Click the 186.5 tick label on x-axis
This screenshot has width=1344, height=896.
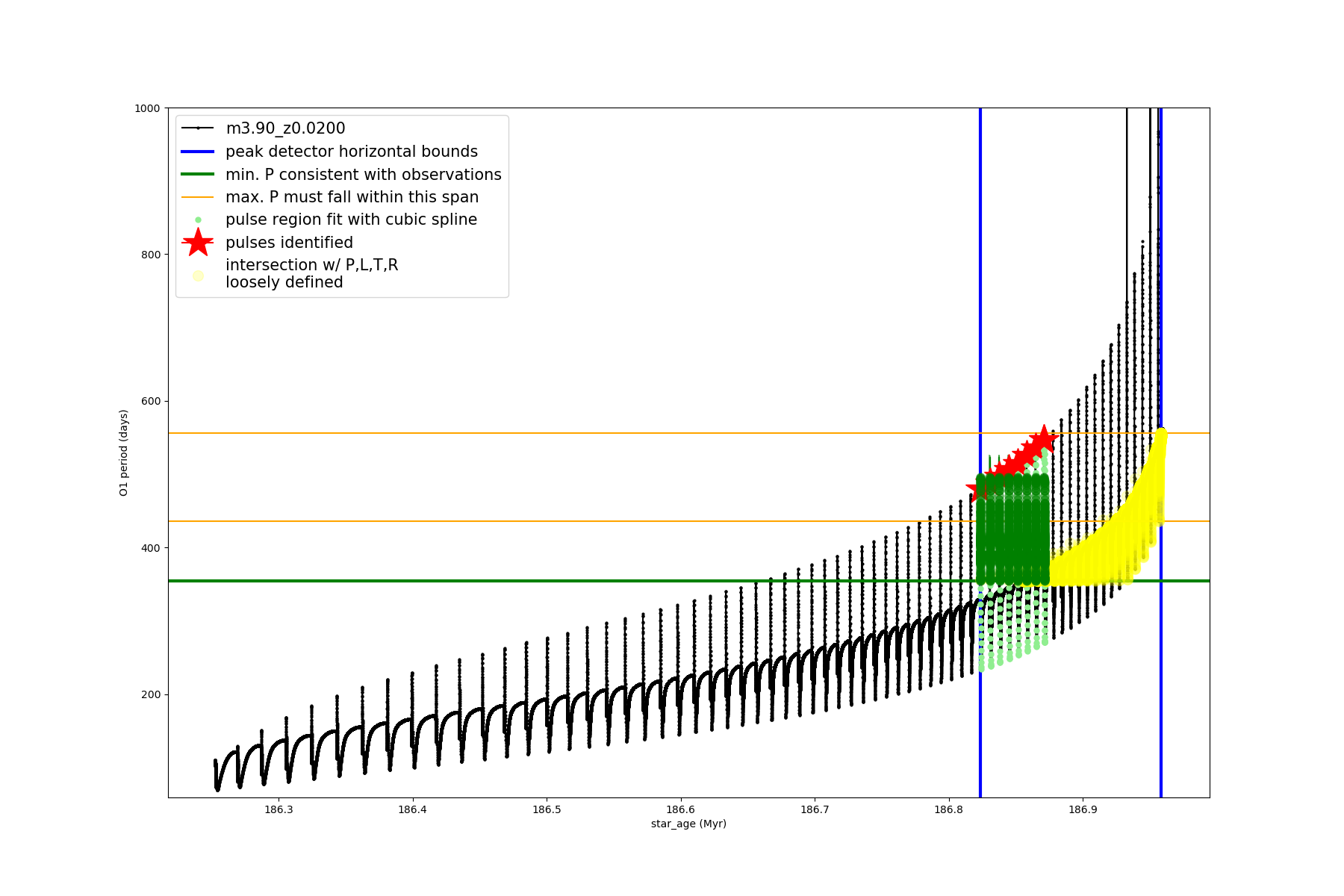pyautogui.click(x=547, y=809)
